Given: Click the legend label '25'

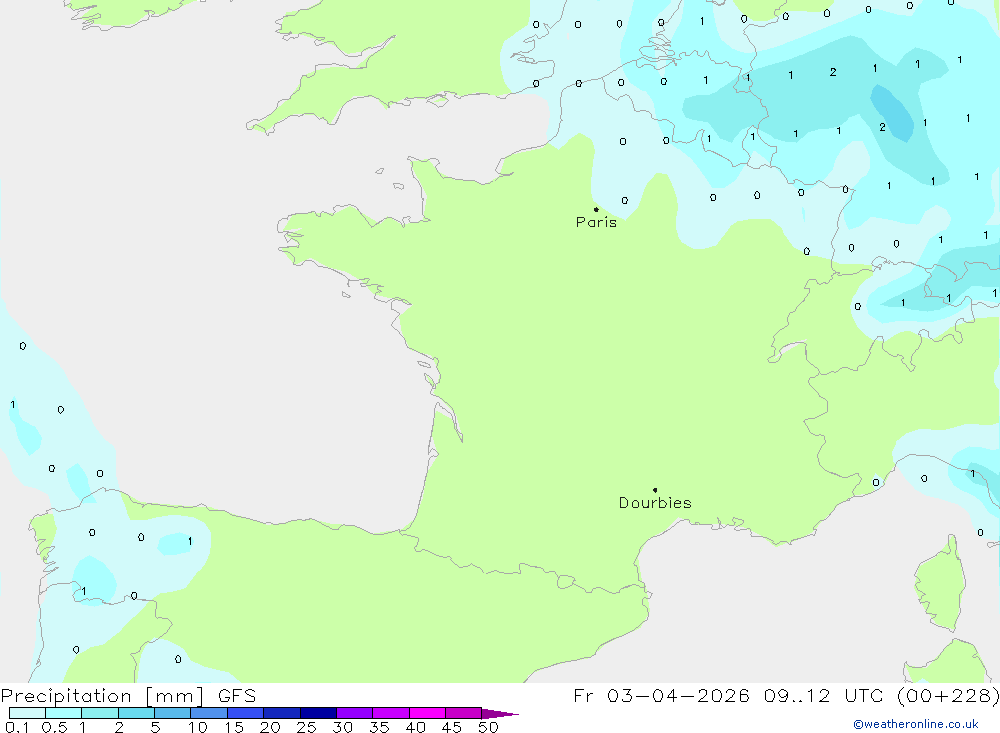Looking at the screenshot, I should 306,727.
